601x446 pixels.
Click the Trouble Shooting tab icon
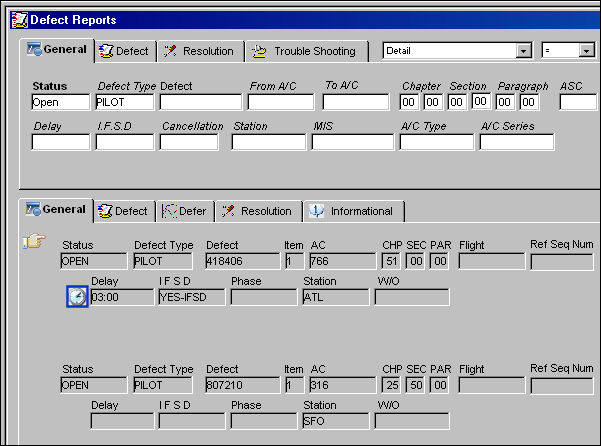coord(259,51)
